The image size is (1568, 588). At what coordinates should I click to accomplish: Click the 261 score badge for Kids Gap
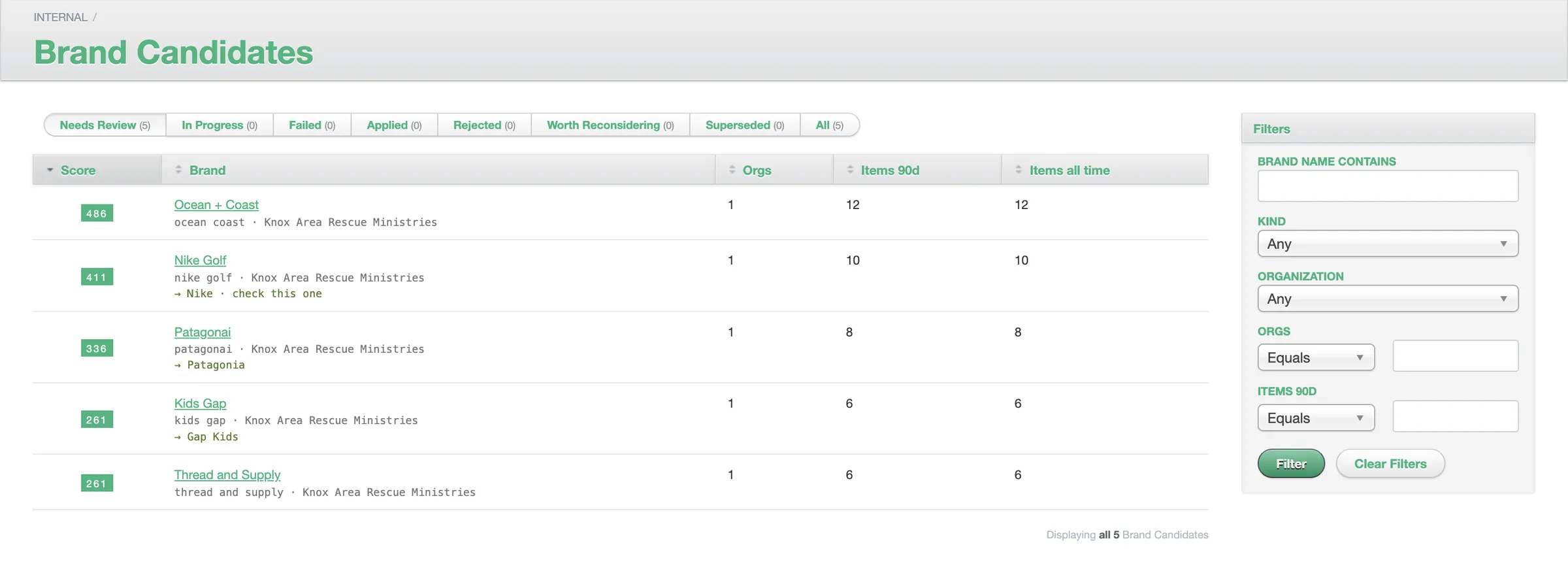[x=97, y=419]
